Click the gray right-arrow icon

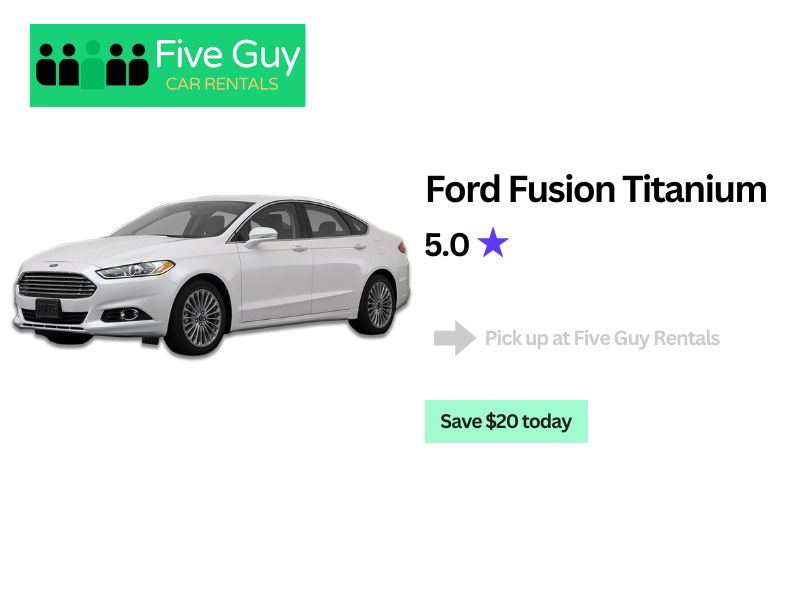coord(455,338)
